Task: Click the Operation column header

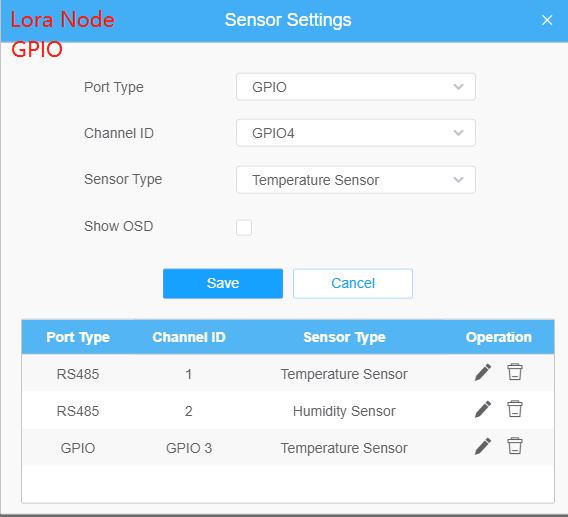Action: coord(499,337)
